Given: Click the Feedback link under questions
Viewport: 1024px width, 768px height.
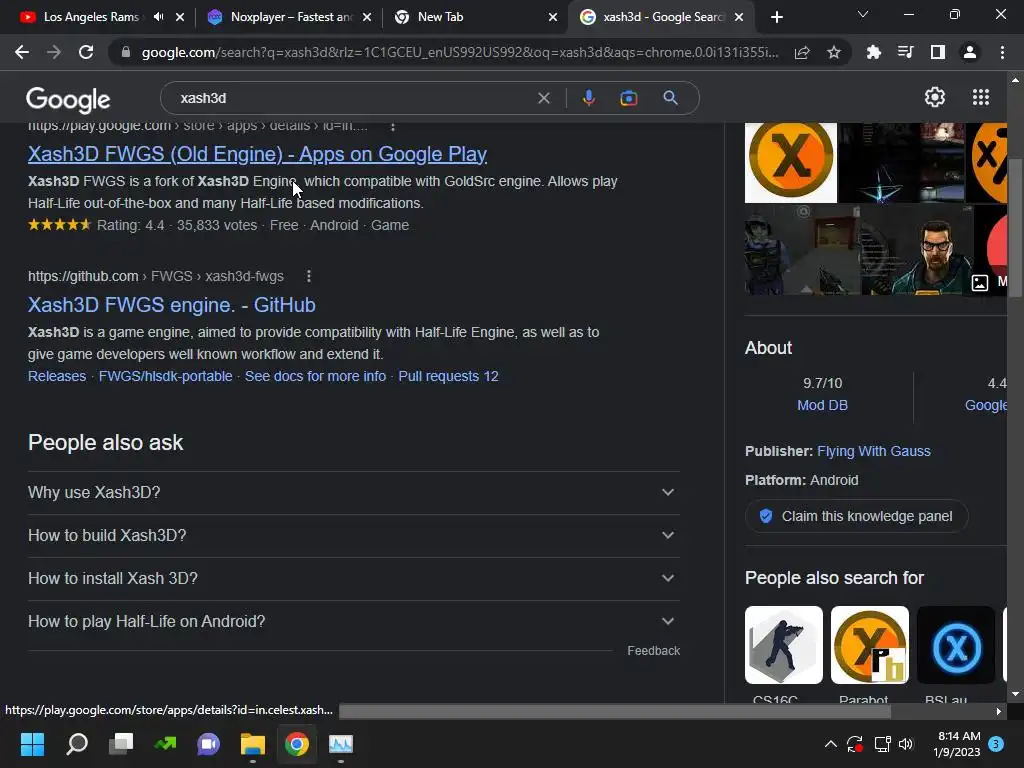Looking at the screenshot, I should [654, 650].
